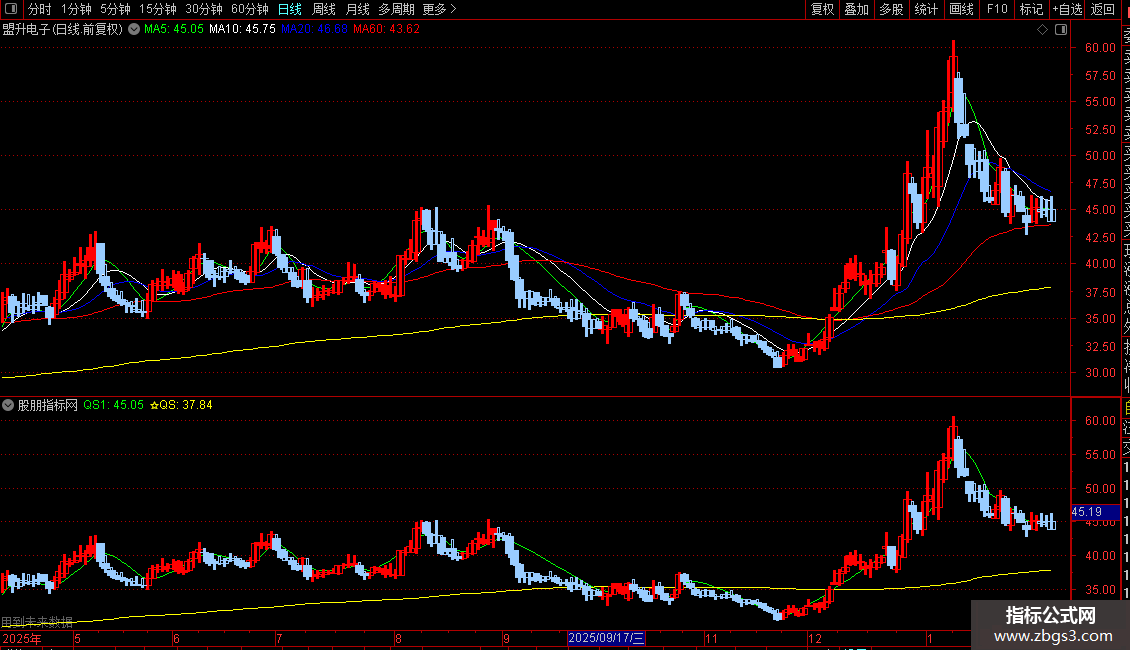Viewport: 1130px width, 650px height.
Task: Toggle the right panel icon above price axis
Action: (x=1061, y=30)
